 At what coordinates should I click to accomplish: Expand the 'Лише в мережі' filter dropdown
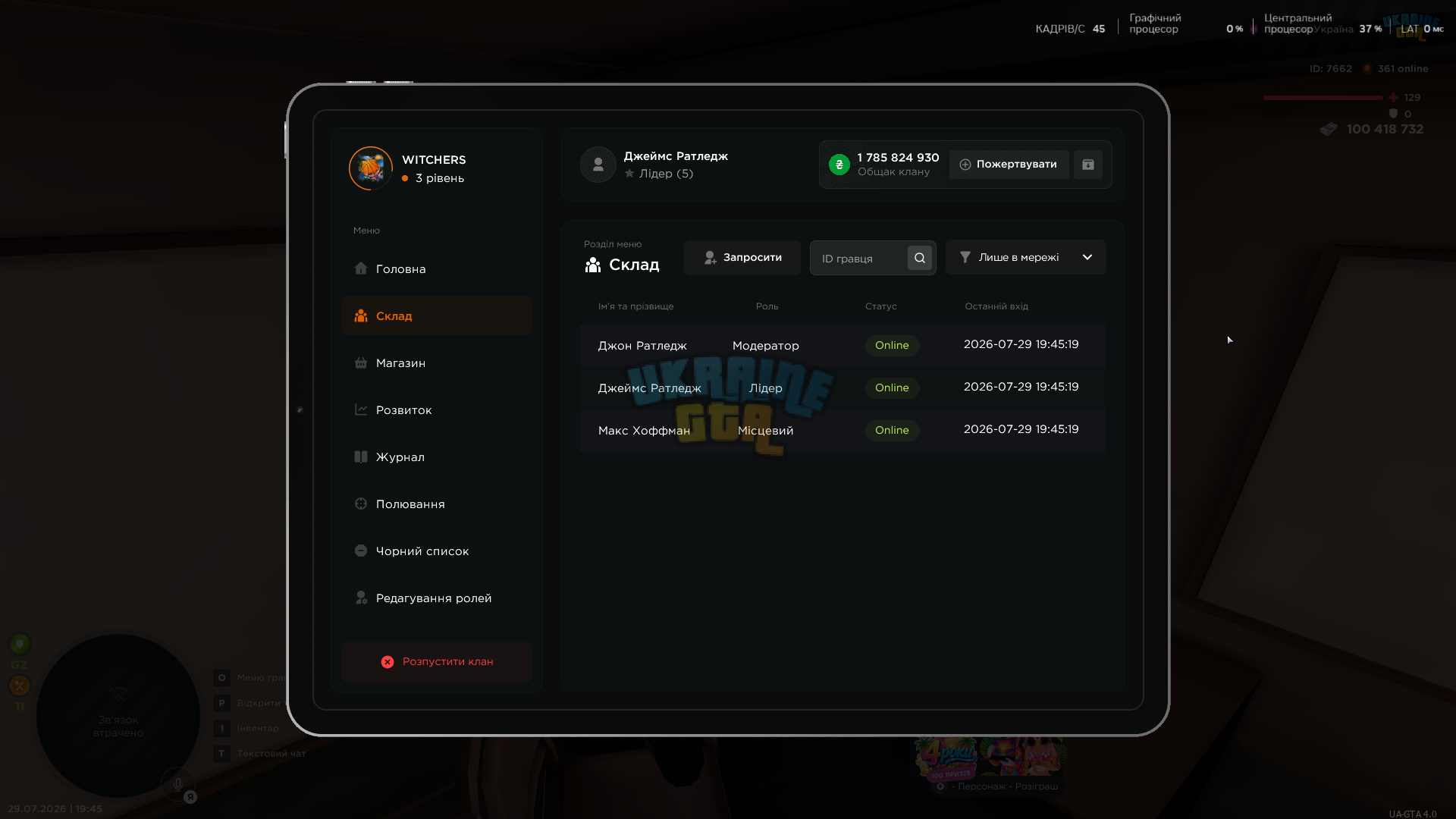pyautogui.click(x=1025, y=258)
